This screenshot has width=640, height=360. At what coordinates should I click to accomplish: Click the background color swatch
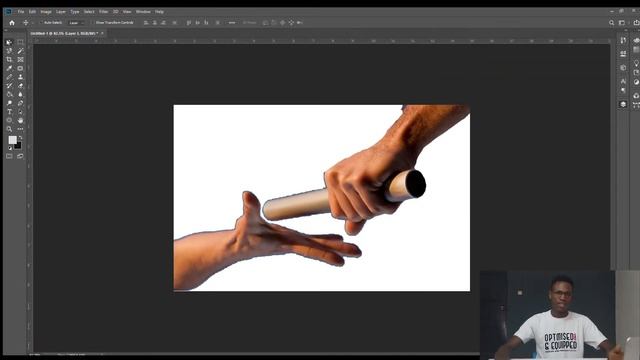[18, 146]
